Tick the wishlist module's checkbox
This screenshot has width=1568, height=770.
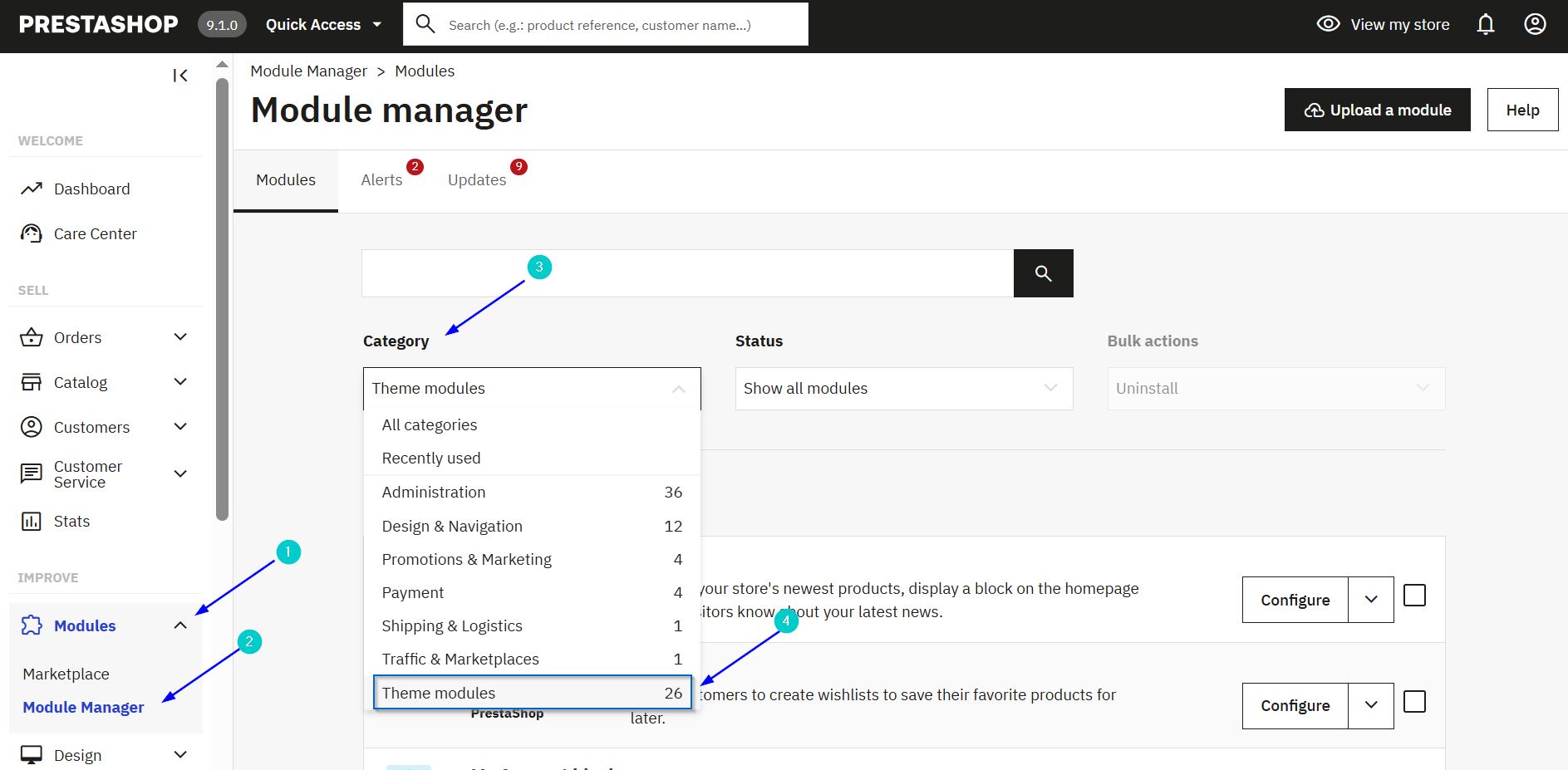[x=1414, y=702]
